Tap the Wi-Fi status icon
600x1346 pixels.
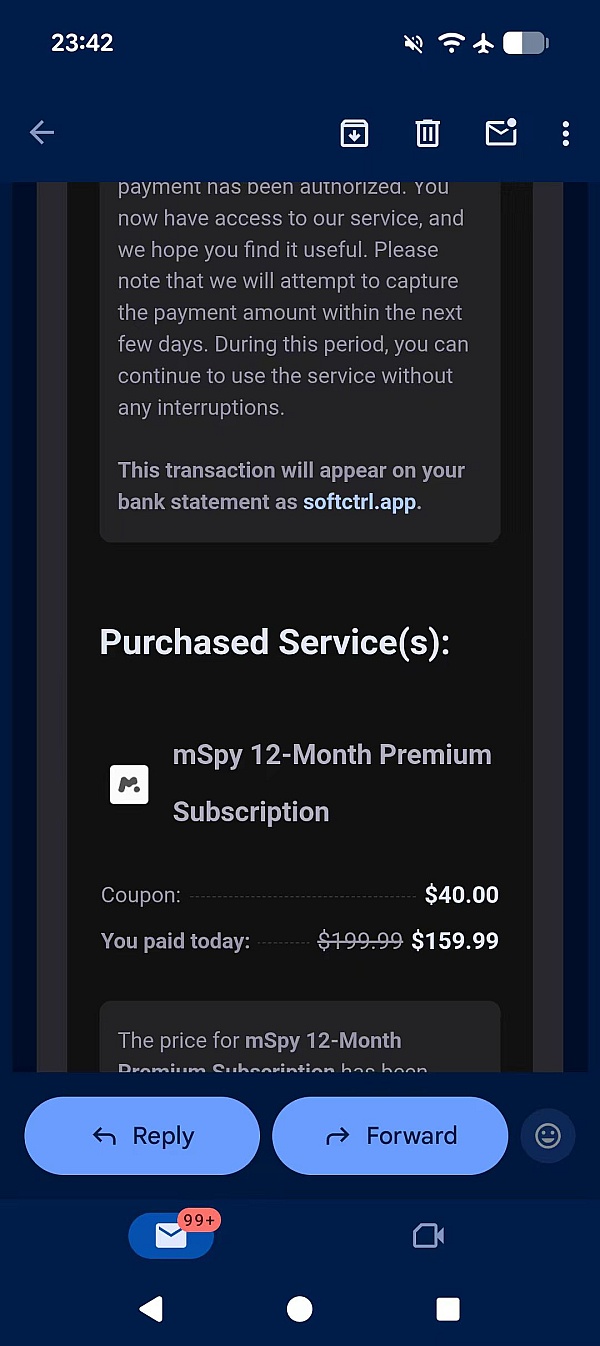452,43
